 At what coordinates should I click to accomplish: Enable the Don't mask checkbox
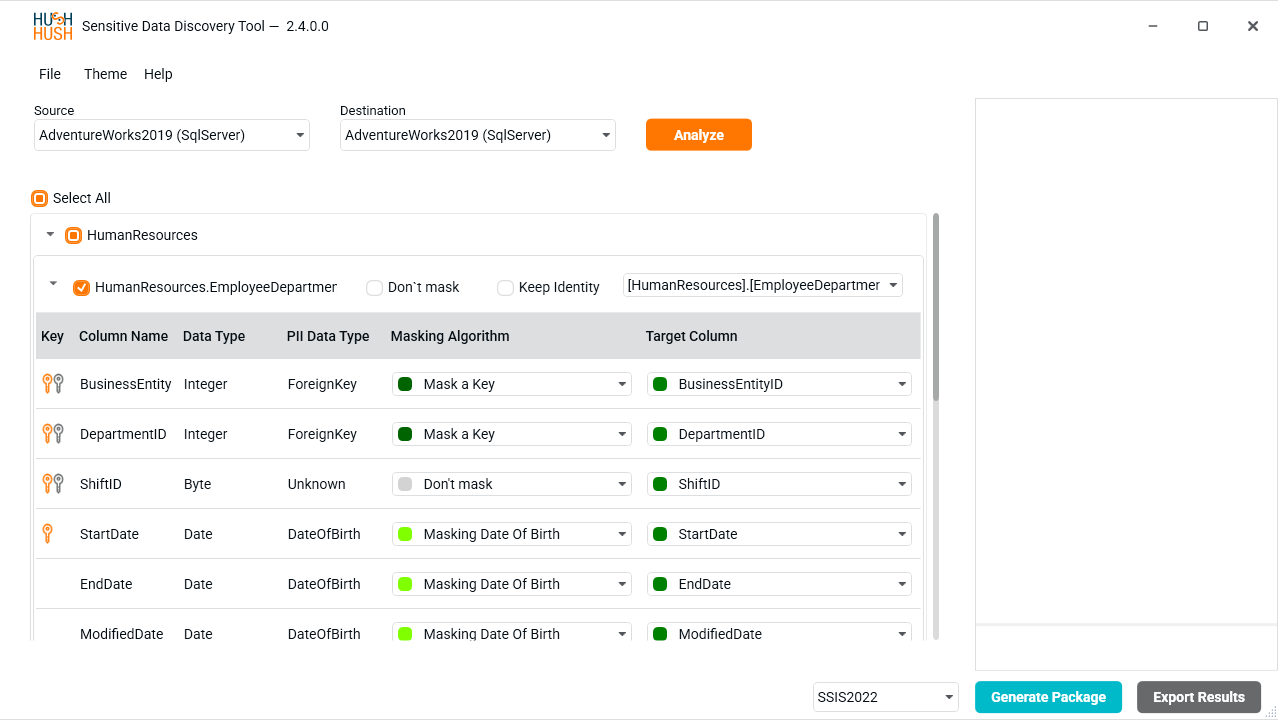point(375,288)
